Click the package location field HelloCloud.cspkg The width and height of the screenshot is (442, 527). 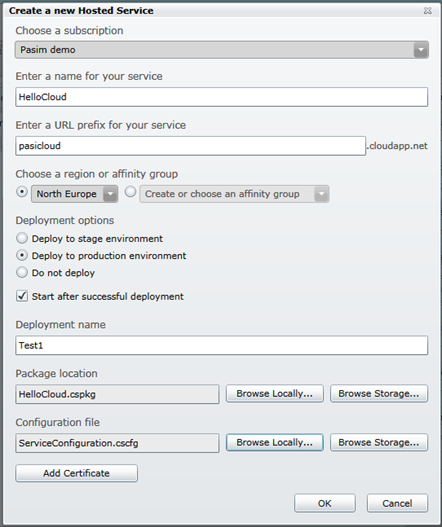pyautogui.click(x=117, y=394)
